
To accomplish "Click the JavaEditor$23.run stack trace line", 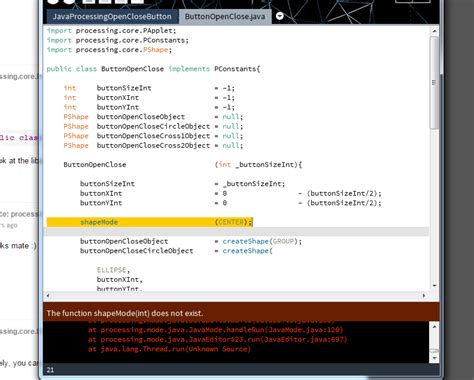I will click(218, 339).
